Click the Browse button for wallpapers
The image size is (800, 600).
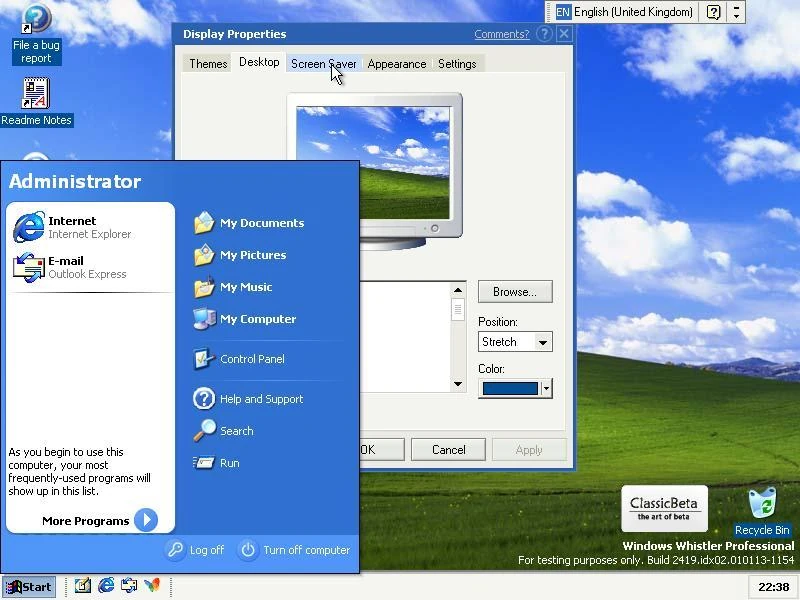click(x=515, y=291)
